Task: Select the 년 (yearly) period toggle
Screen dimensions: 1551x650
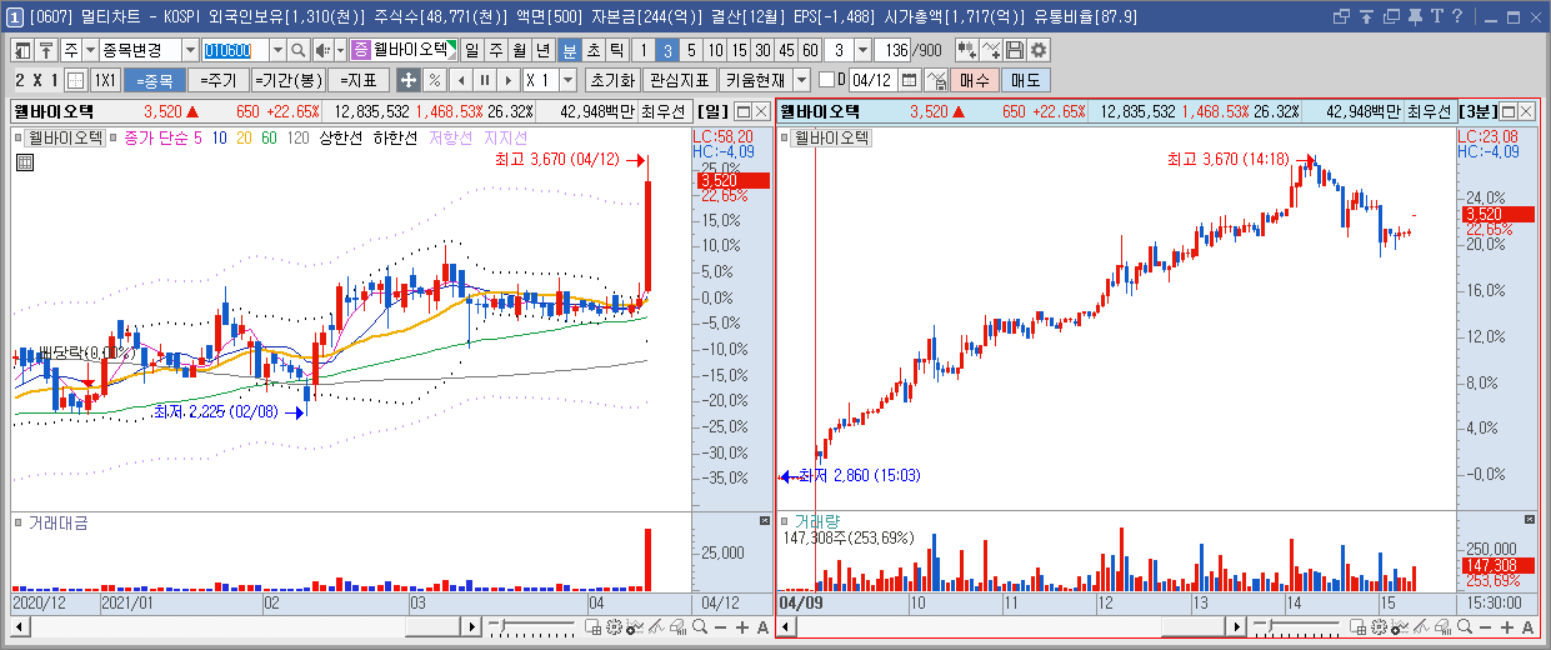Action: (544, 50)
